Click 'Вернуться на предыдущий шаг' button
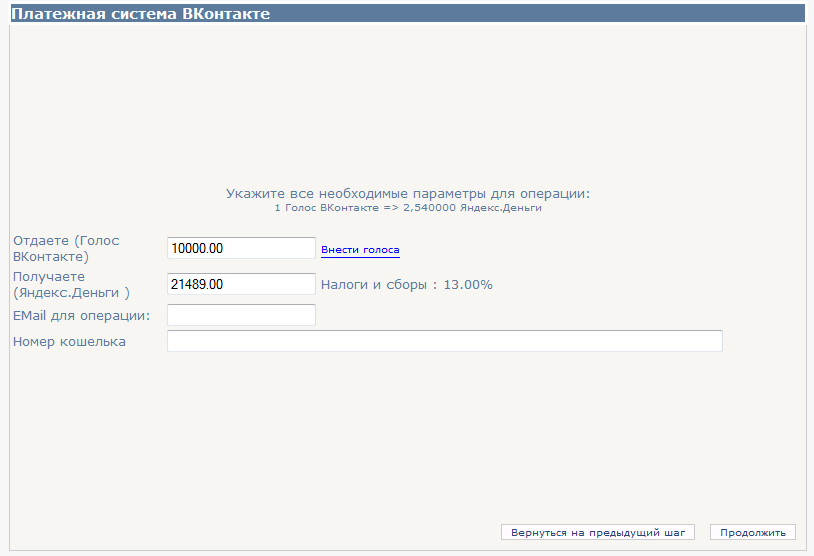Image resolution: width=814 pixels, height=556 pixels. point(598,532)
